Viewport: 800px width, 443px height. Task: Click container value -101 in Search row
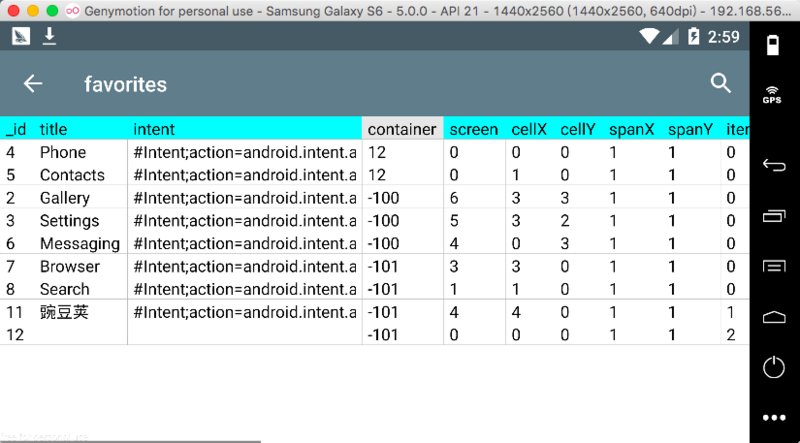click(x=384, y=289)
